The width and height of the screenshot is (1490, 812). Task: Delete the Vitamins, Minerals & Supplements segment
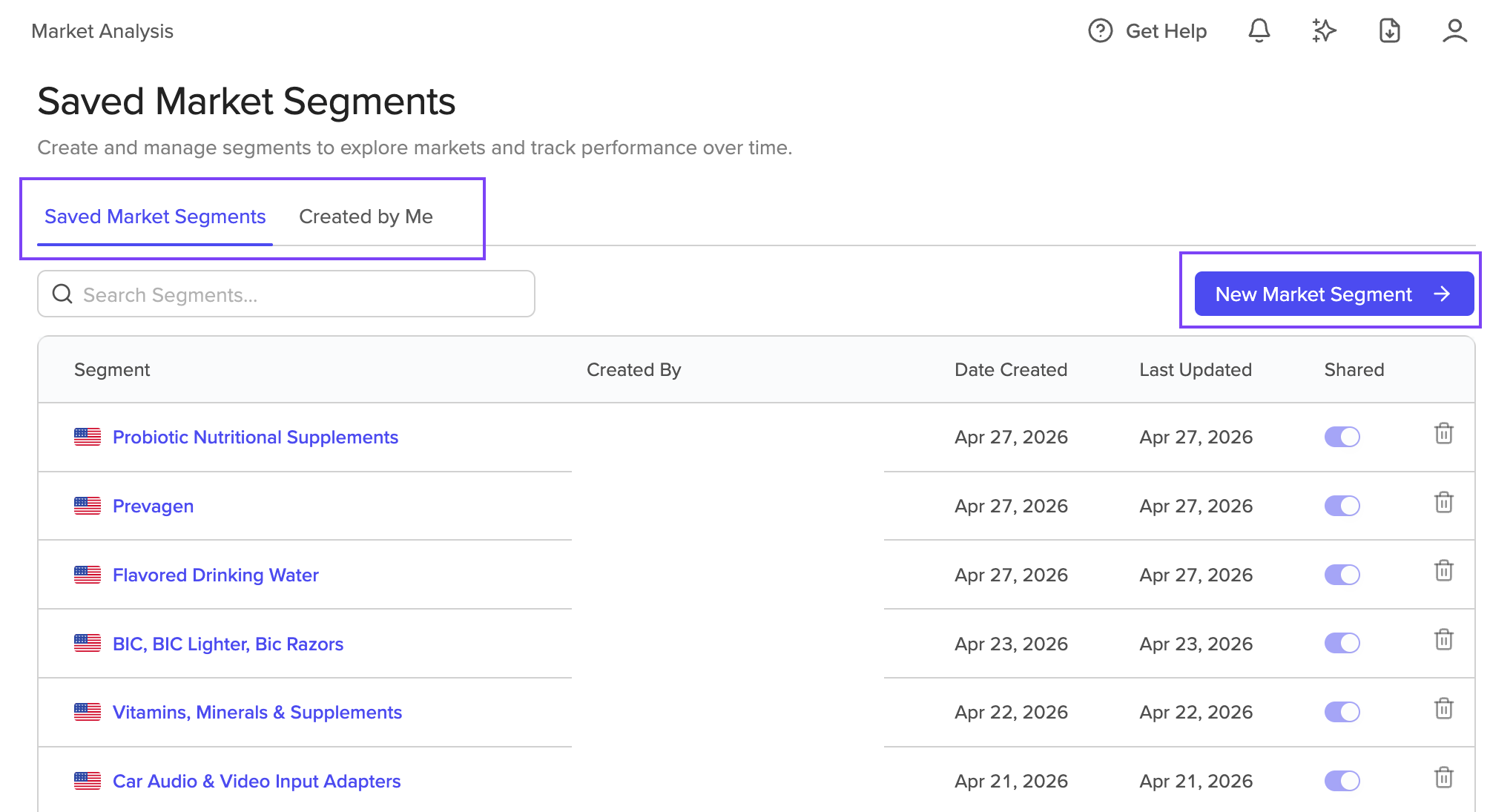point(1443,708)
